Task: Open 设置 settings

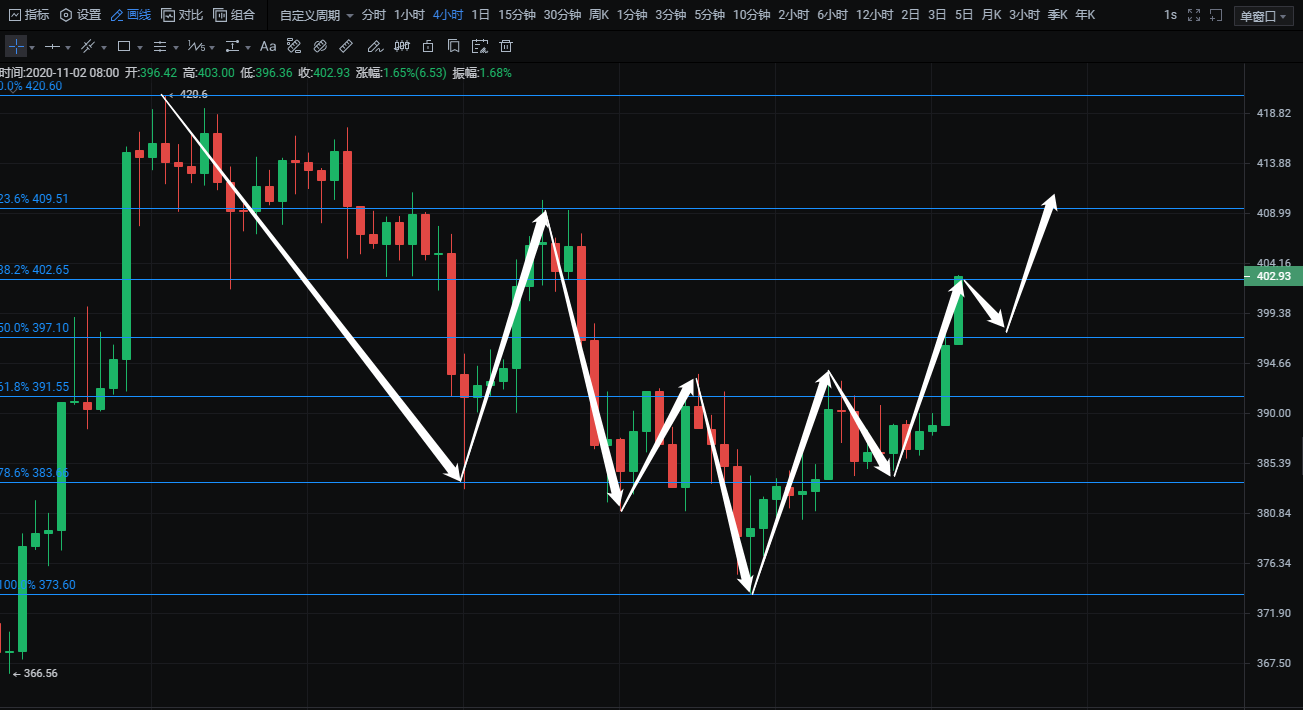Action: 80,15
